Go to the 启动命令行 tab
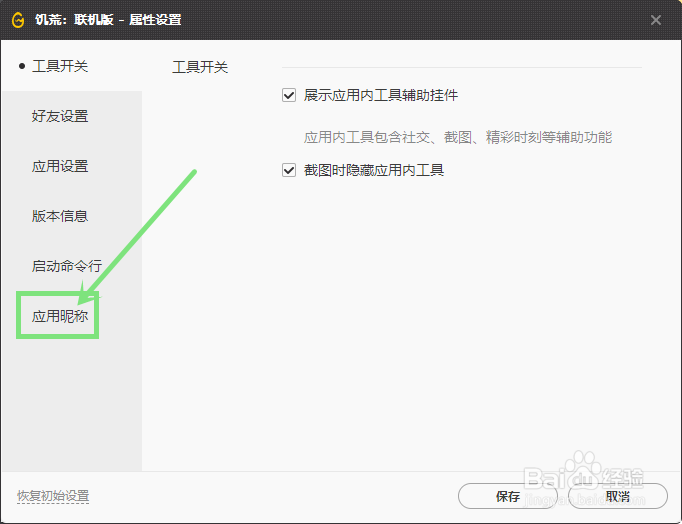This screenshot has width=682, height=524. 67,266
